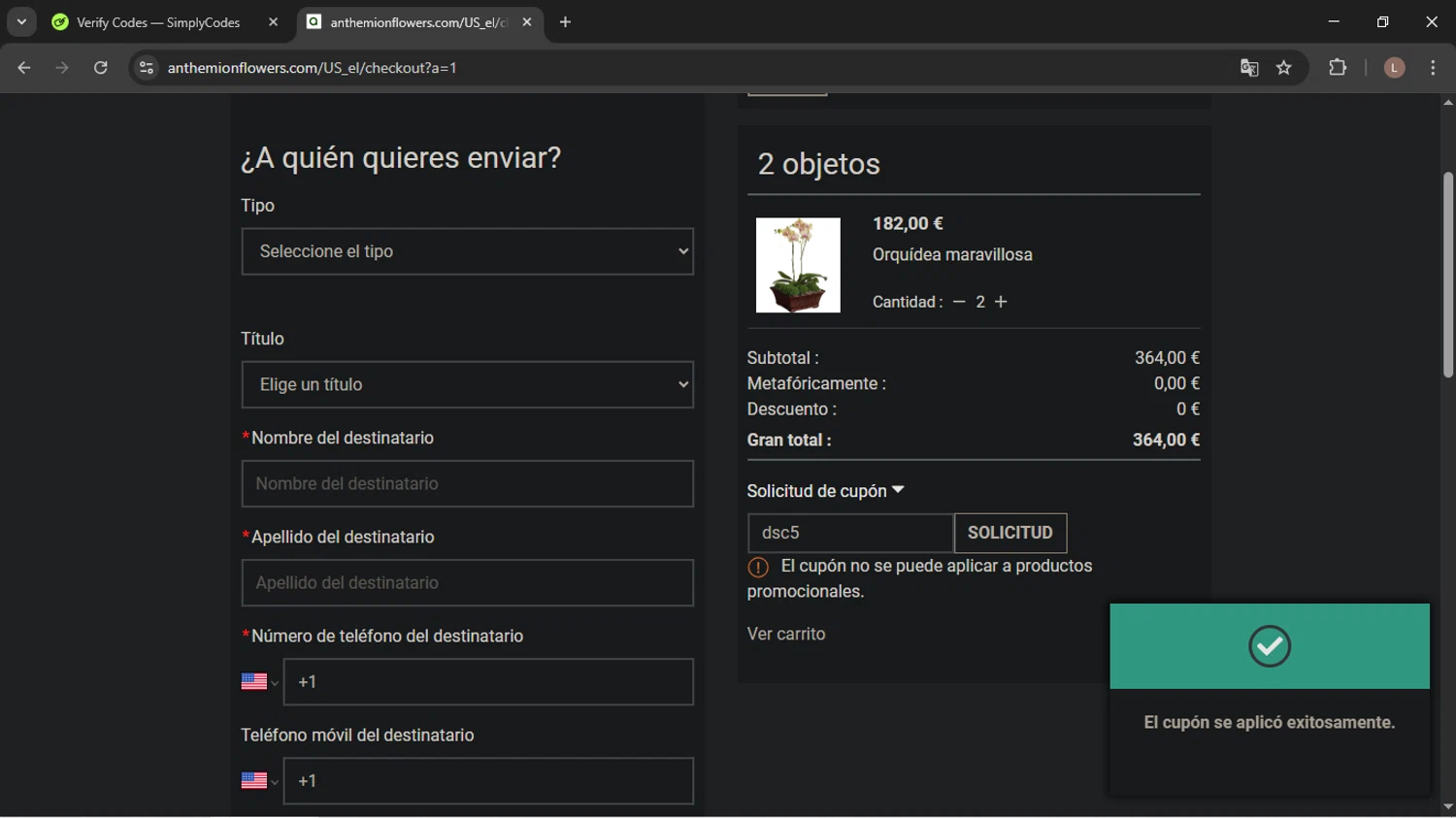Reload the checkout page
The height and width of the screenshot is (818, 1456).
point(100,68)
